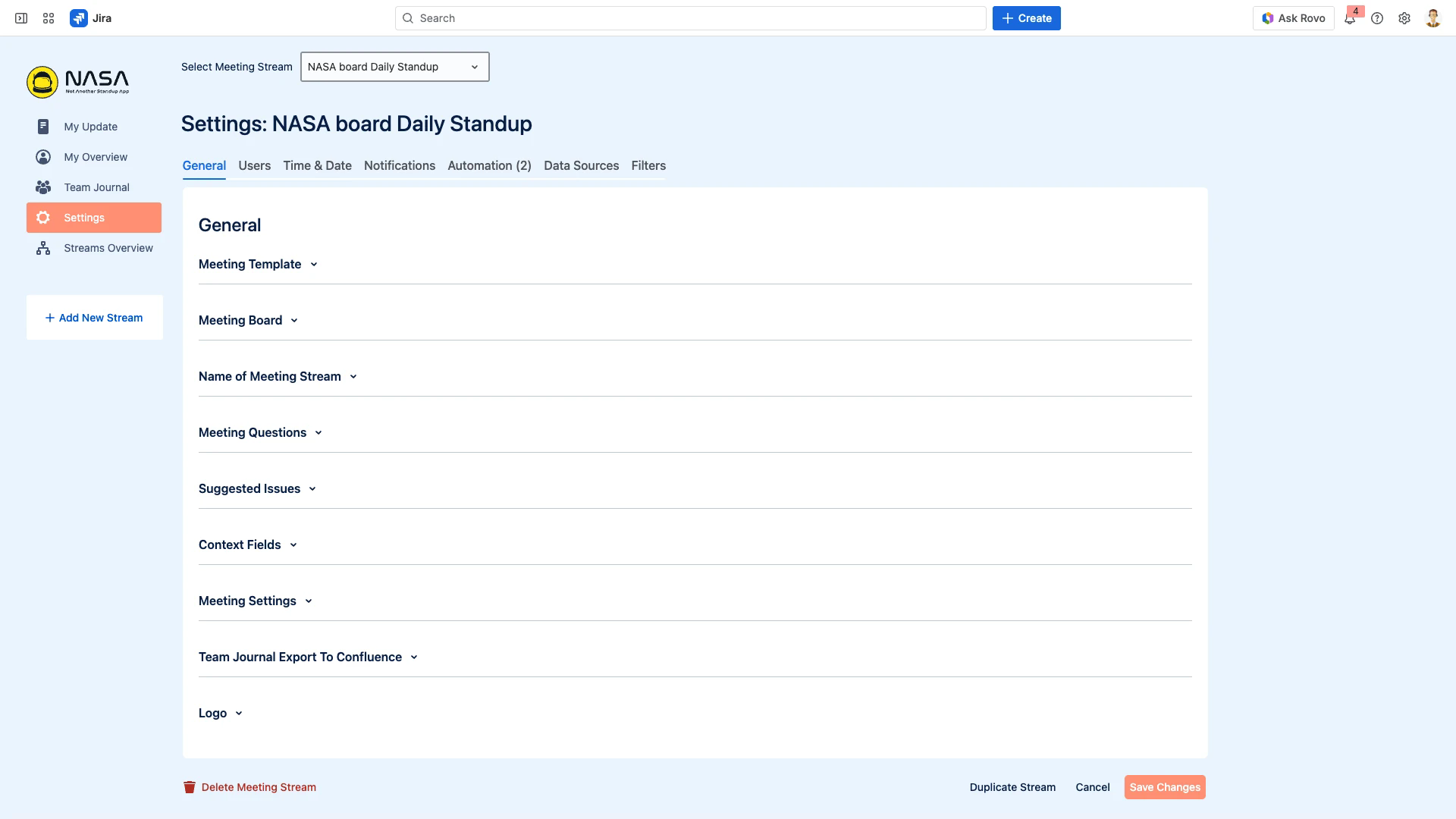This screenshot has height=819, width=1456.
Task: Switch to the Users tab
Action: point(254,165)
